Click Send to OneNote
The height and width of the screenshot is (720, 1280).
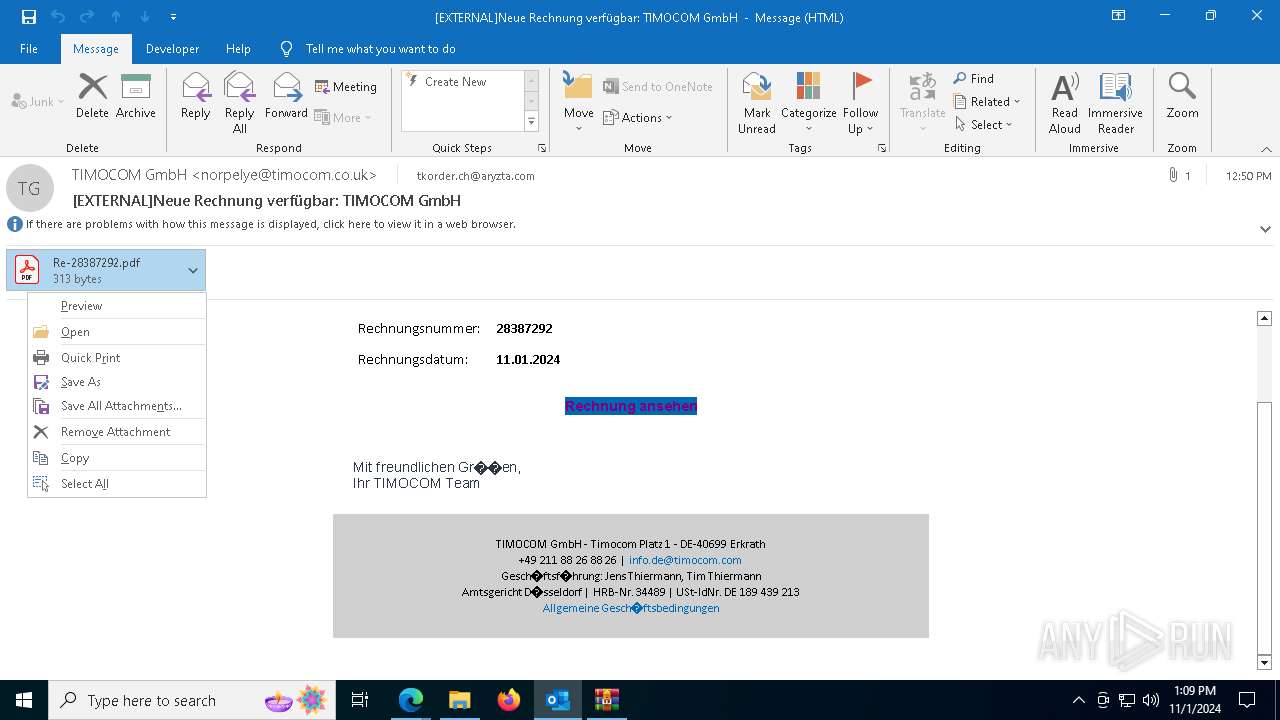pyautogui.click(x=658, y=87)
